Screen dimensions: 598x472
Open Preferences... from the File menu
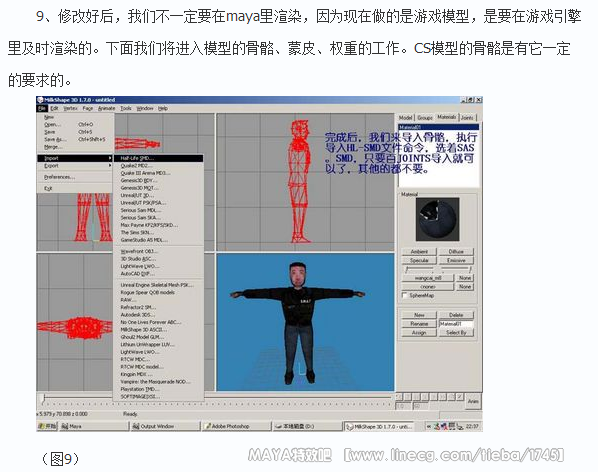[75, 177]
